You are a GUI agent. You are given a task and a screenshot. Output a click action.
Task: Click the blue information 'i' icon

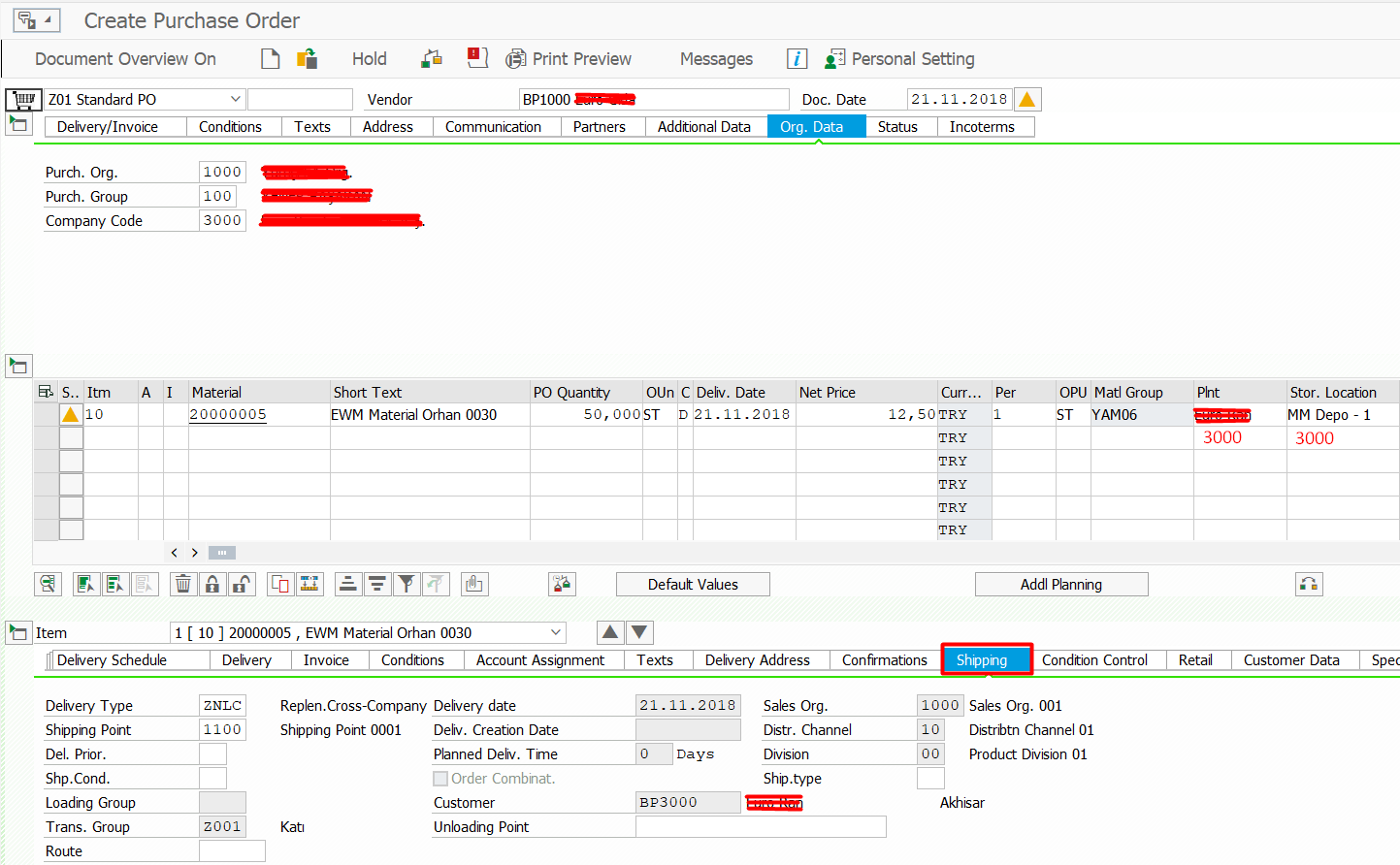click(x=797, y=59)
